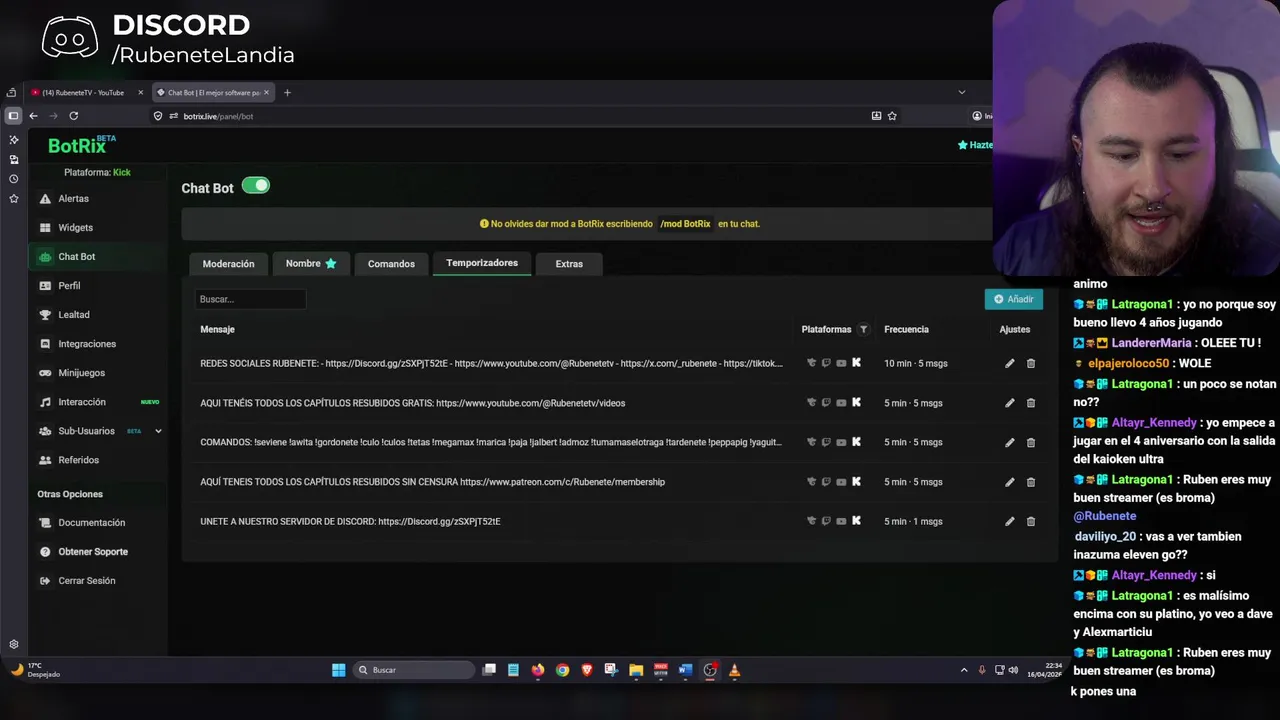Toggle YouTube platform for REDES SOCIALES row
Viewport: 1280px width, 720px height.
tap(841, 363)
